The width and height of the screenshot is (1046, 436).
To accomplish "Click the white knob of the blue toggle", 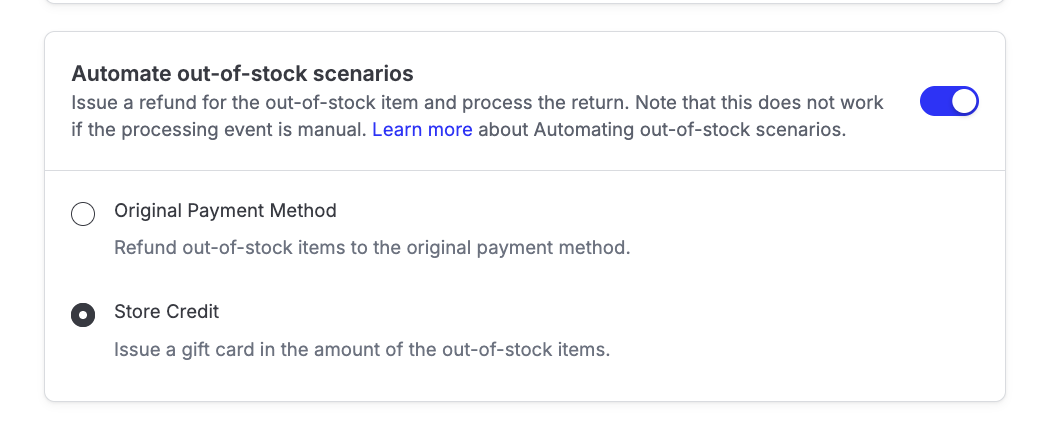I will [963, 102].
